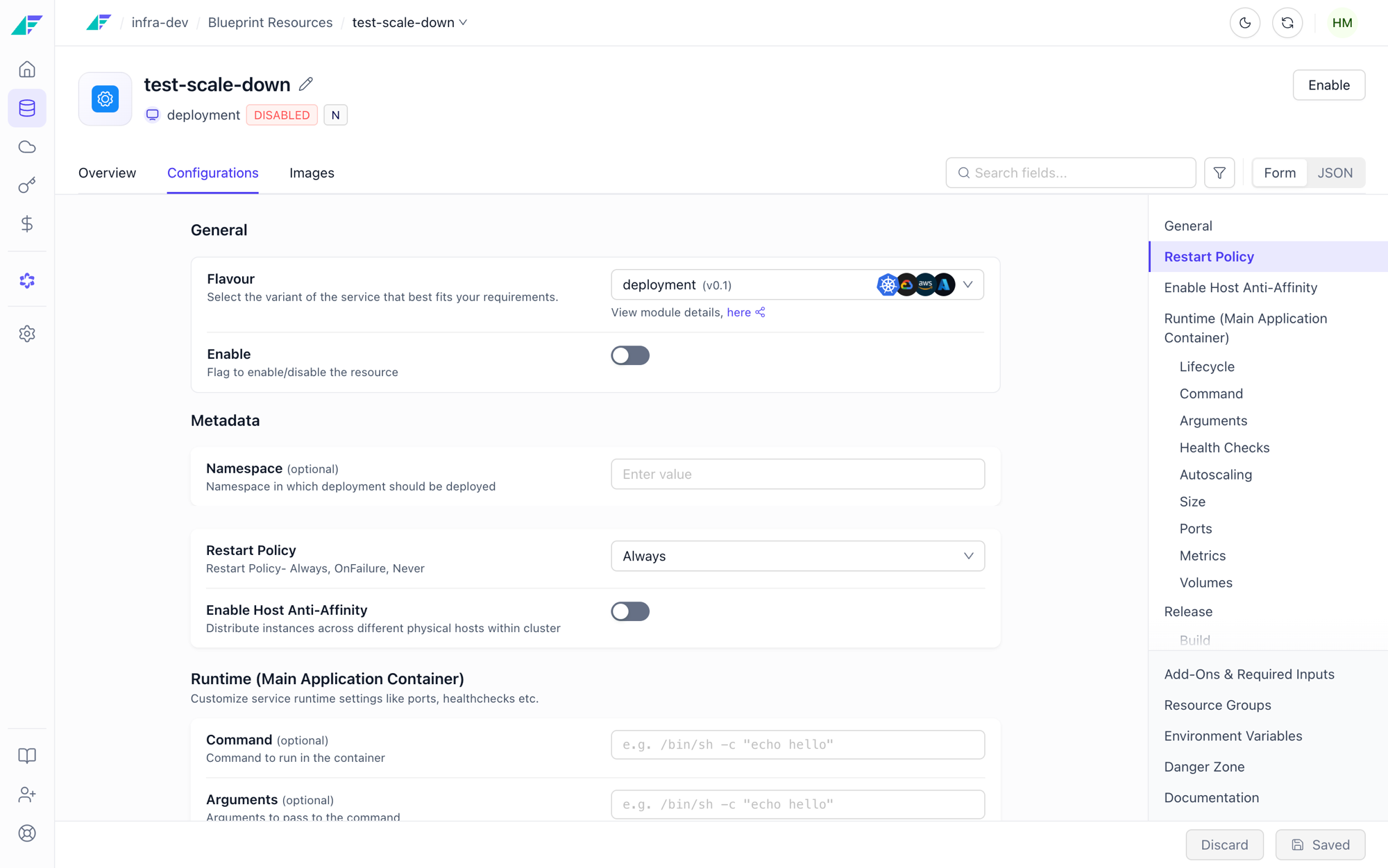This screenshot has width=1388, height=868.
Task: Open the book documentation icon in sidebar
Action: coord(27,756)
